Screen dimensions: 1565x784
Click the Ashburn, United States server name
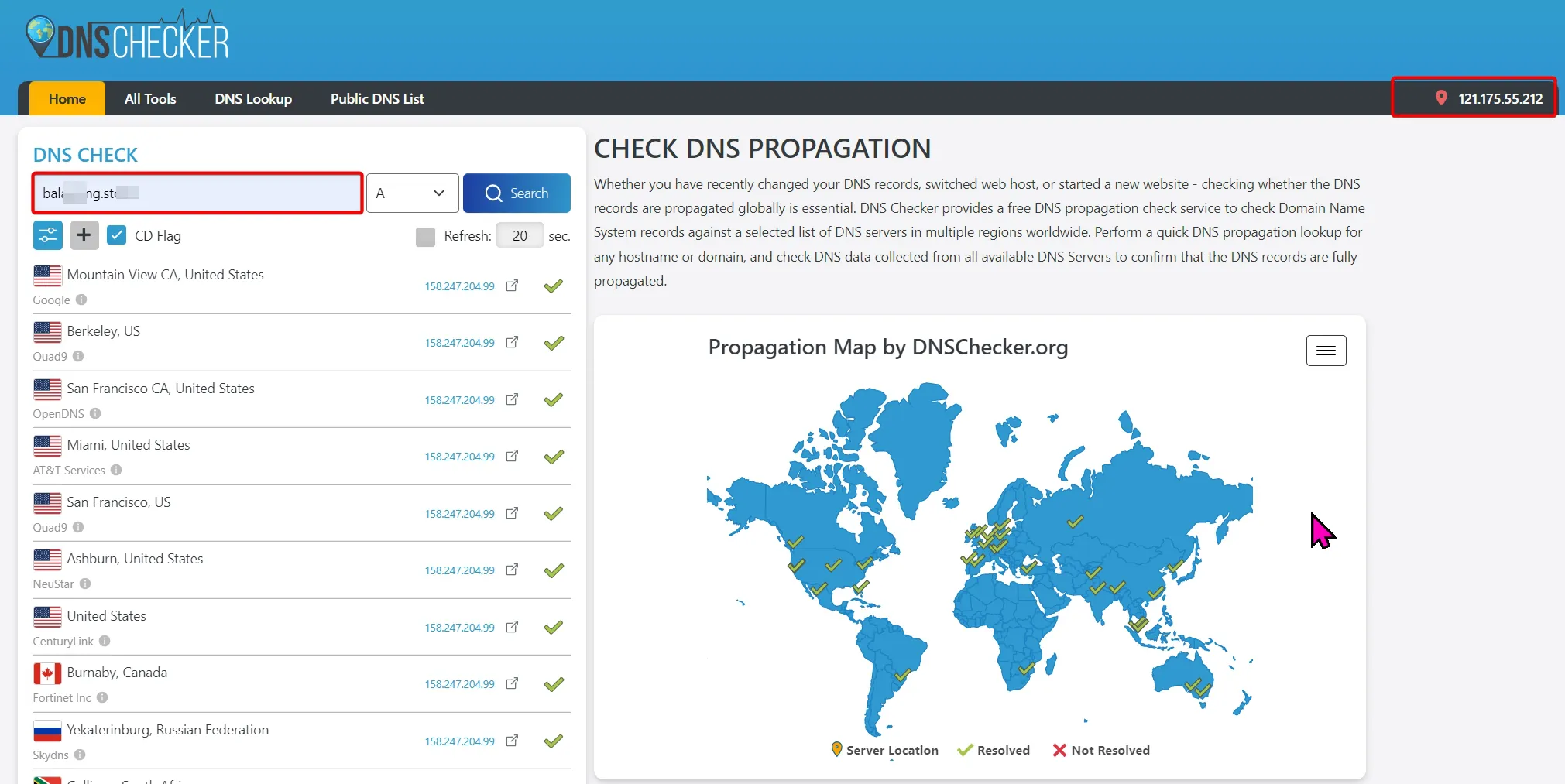pyautogui.click(x=135, y=559)
